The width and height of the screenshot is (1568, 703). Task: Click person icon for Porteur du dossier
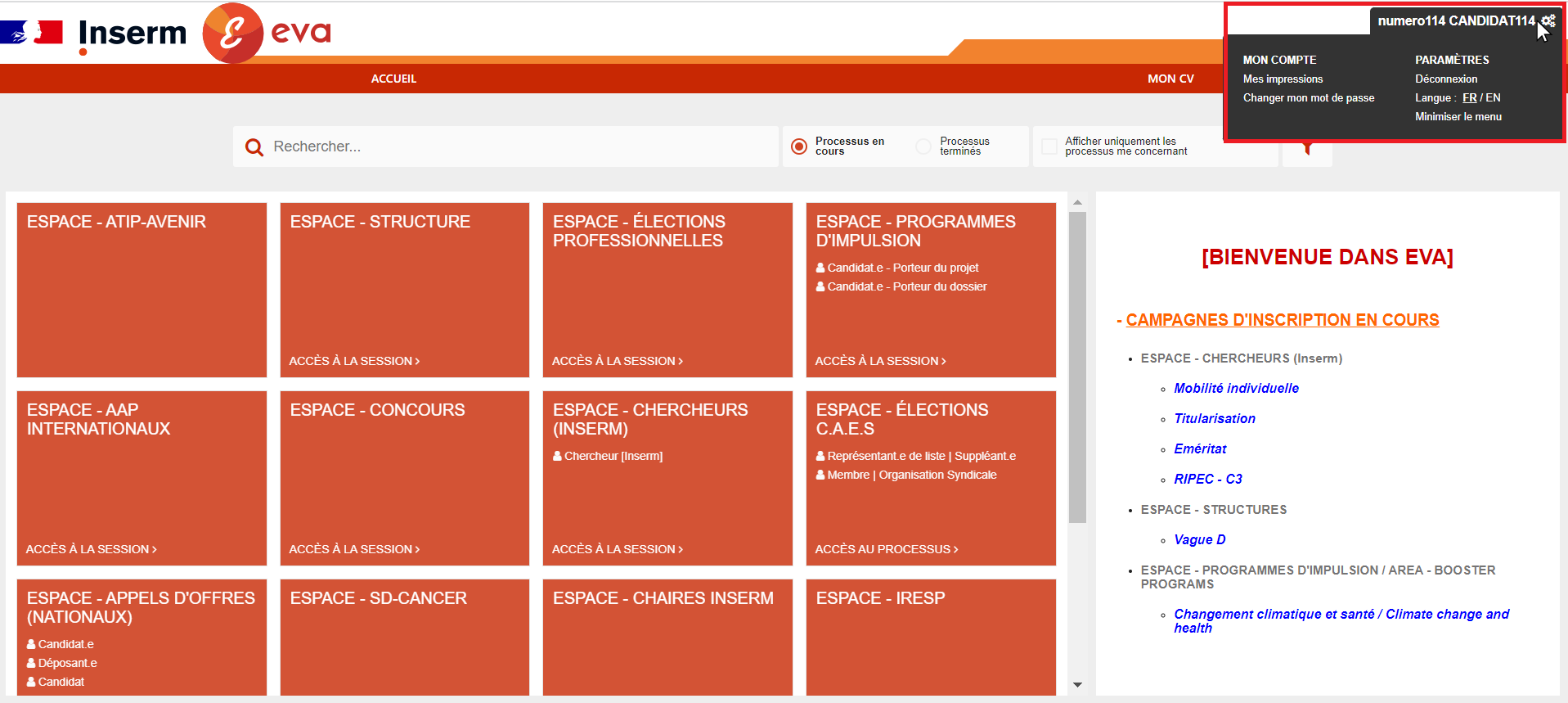[x=820, y=286]
